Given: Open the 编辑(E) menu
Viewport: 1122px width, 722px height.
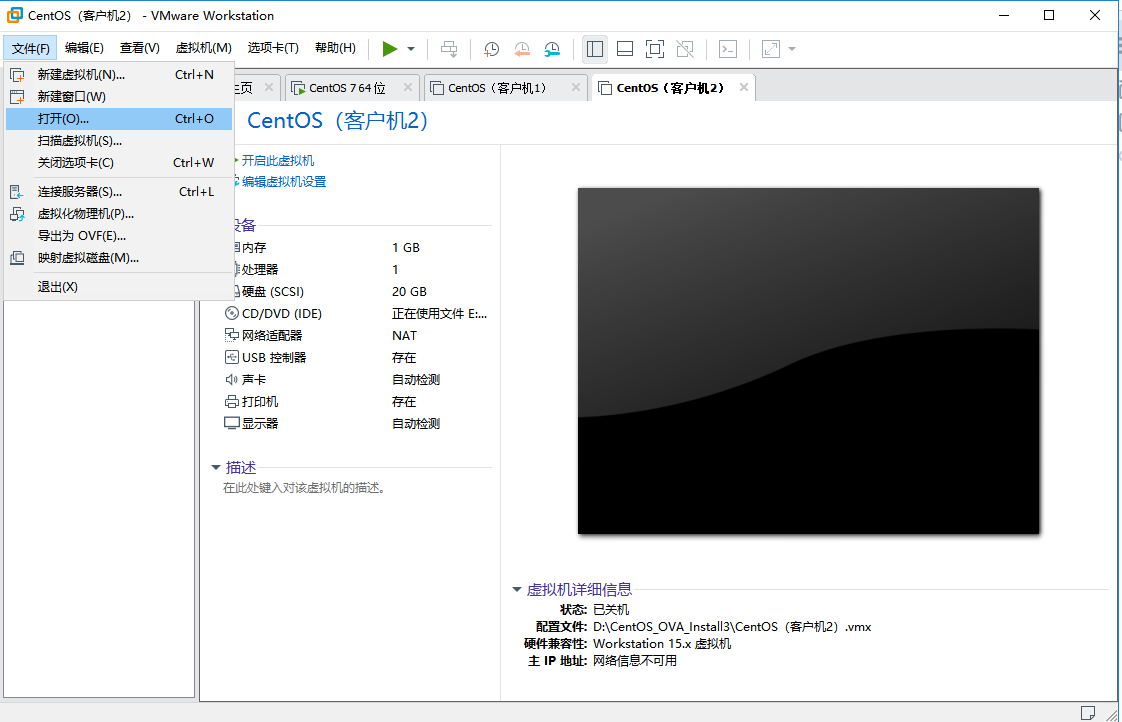Looking at the screenshot, I should (x=84, y=48).
